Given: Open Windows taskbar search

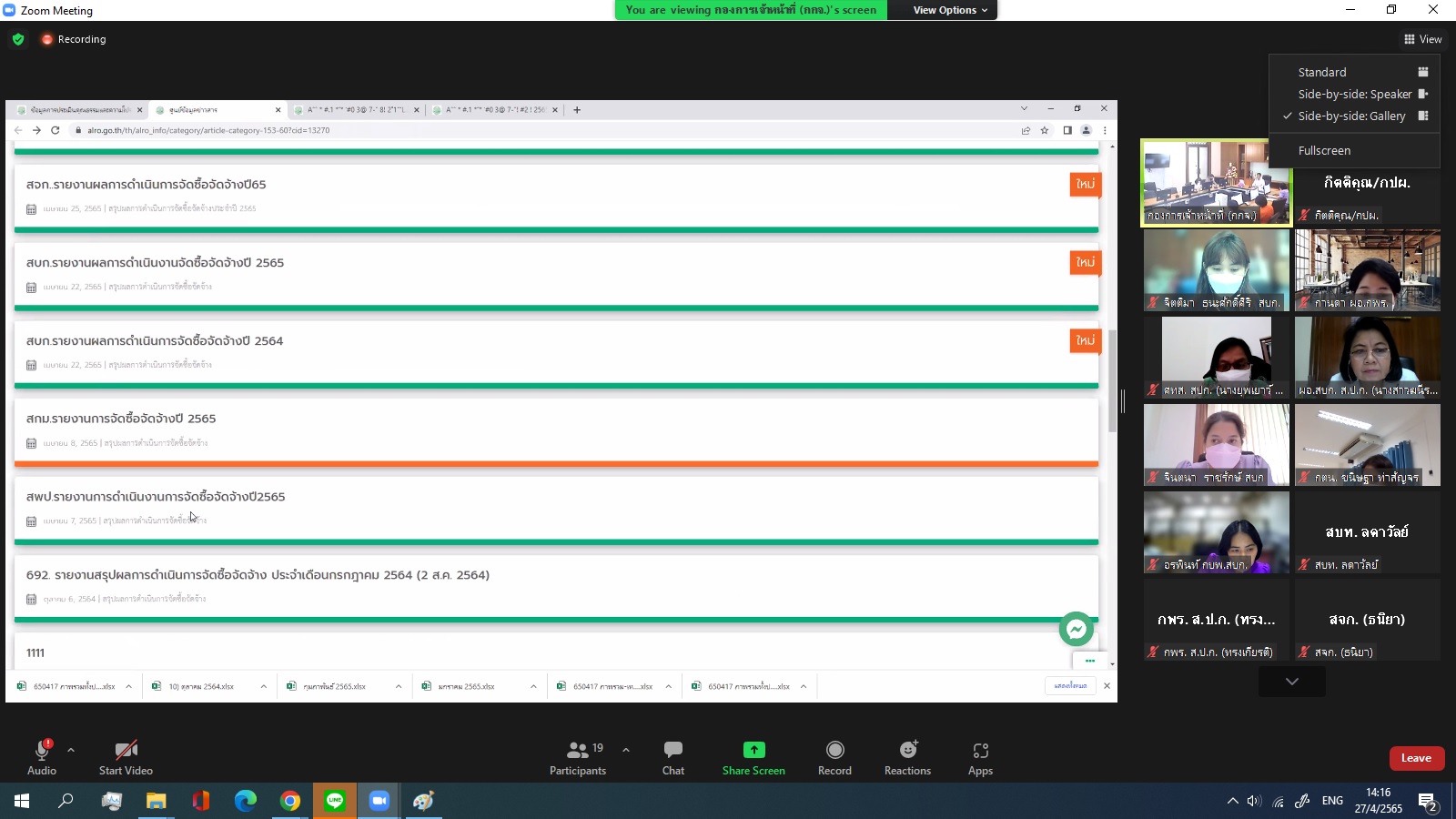Looking at the screenshot, I should coord(66,801).
